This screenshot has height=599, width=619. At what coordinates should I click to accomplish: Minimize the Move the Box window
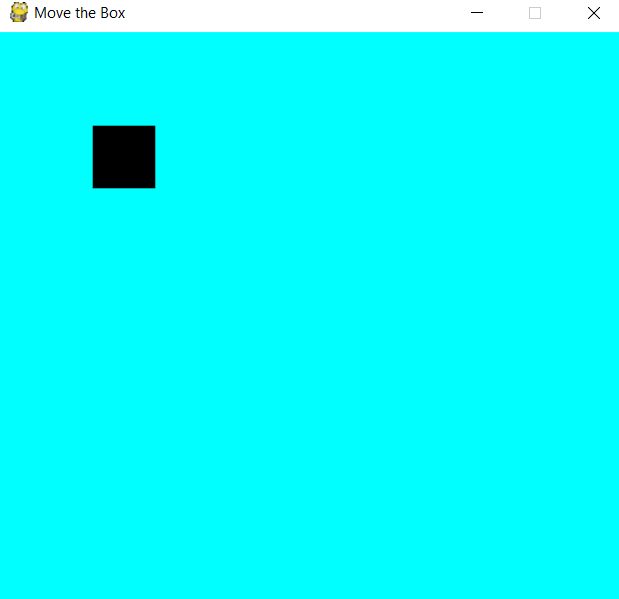[477, 13]
